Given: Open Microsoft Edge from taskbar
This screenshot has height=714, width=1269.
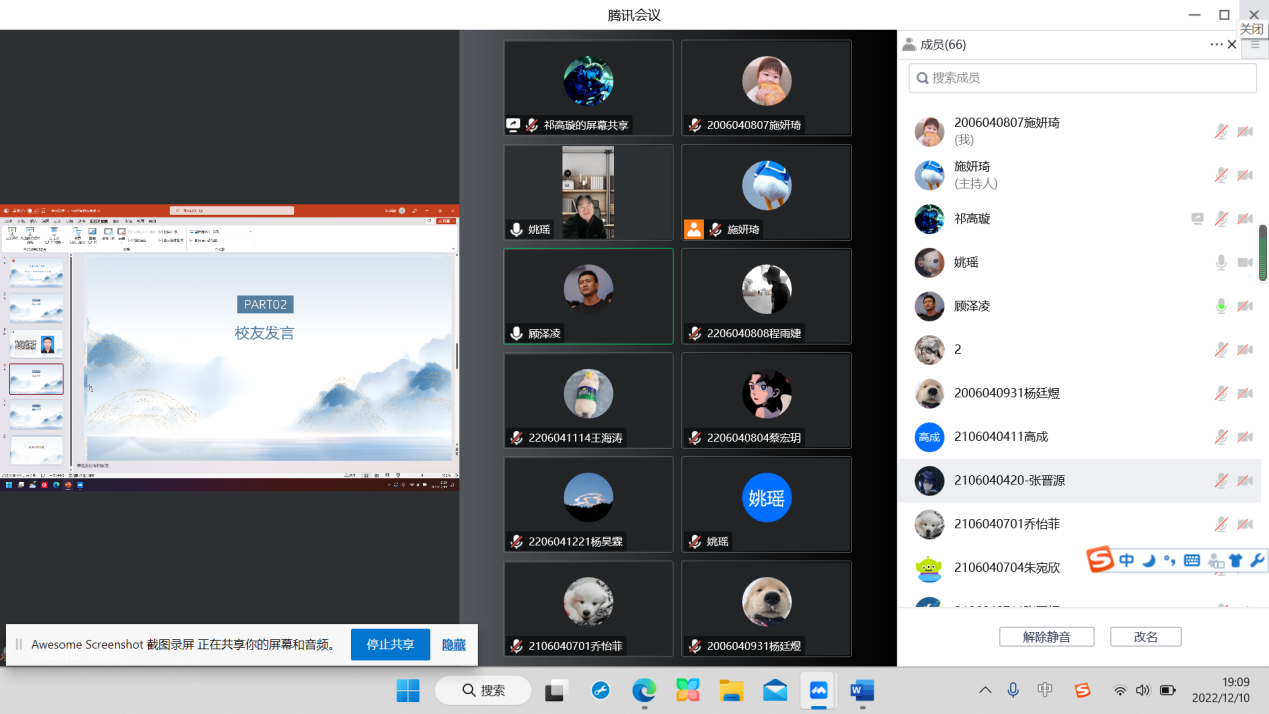Looking at the screenshot, I should click(x=644, y=690).
